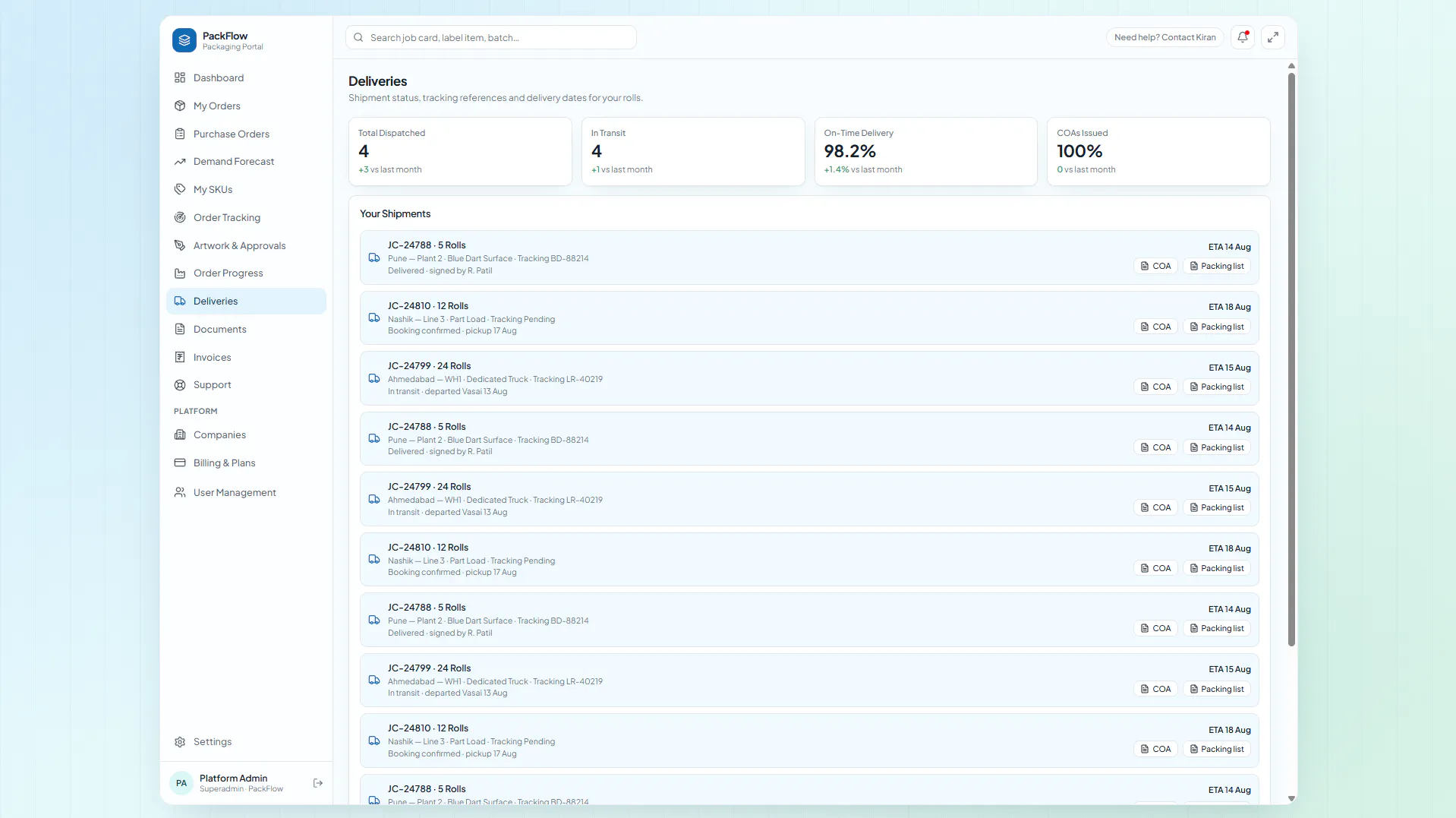Click the Total Dispatched card

point(460,151)
